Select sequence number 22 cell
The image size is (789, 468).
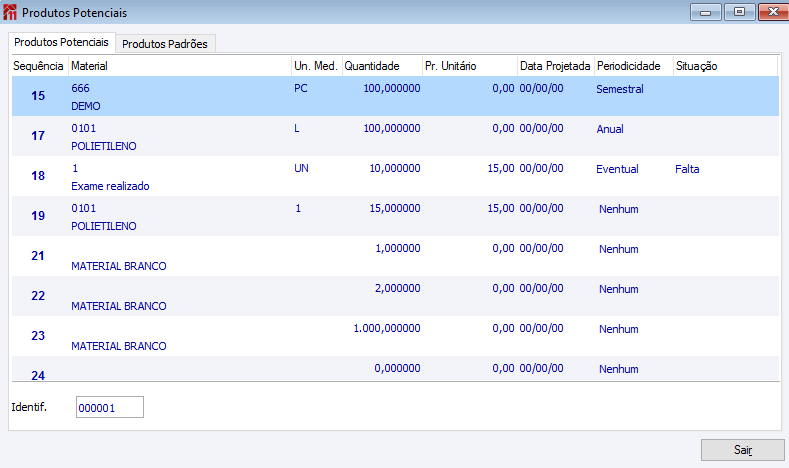coord(38,295)
